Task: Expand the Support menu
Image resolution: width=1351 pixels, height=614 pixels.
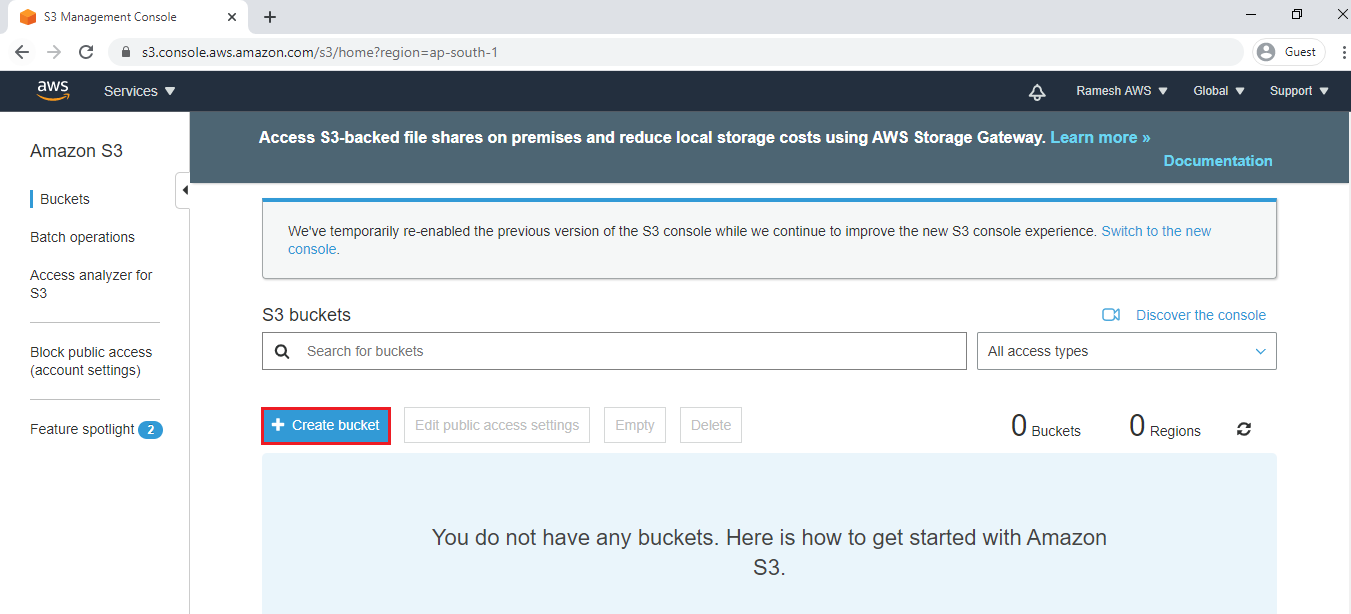Action: [x=1300, y=91]
